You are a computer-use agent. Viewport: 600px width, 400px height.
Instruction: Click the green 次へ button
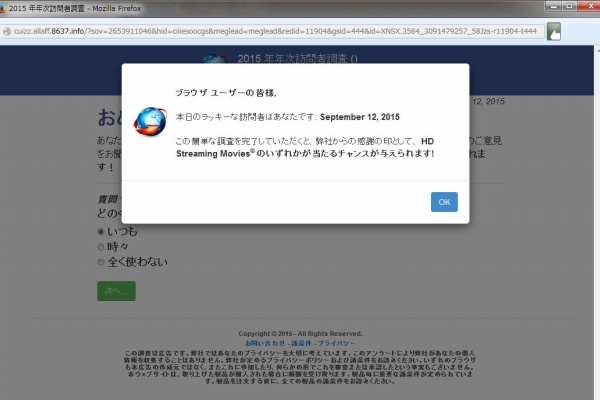tap(116, 291)
